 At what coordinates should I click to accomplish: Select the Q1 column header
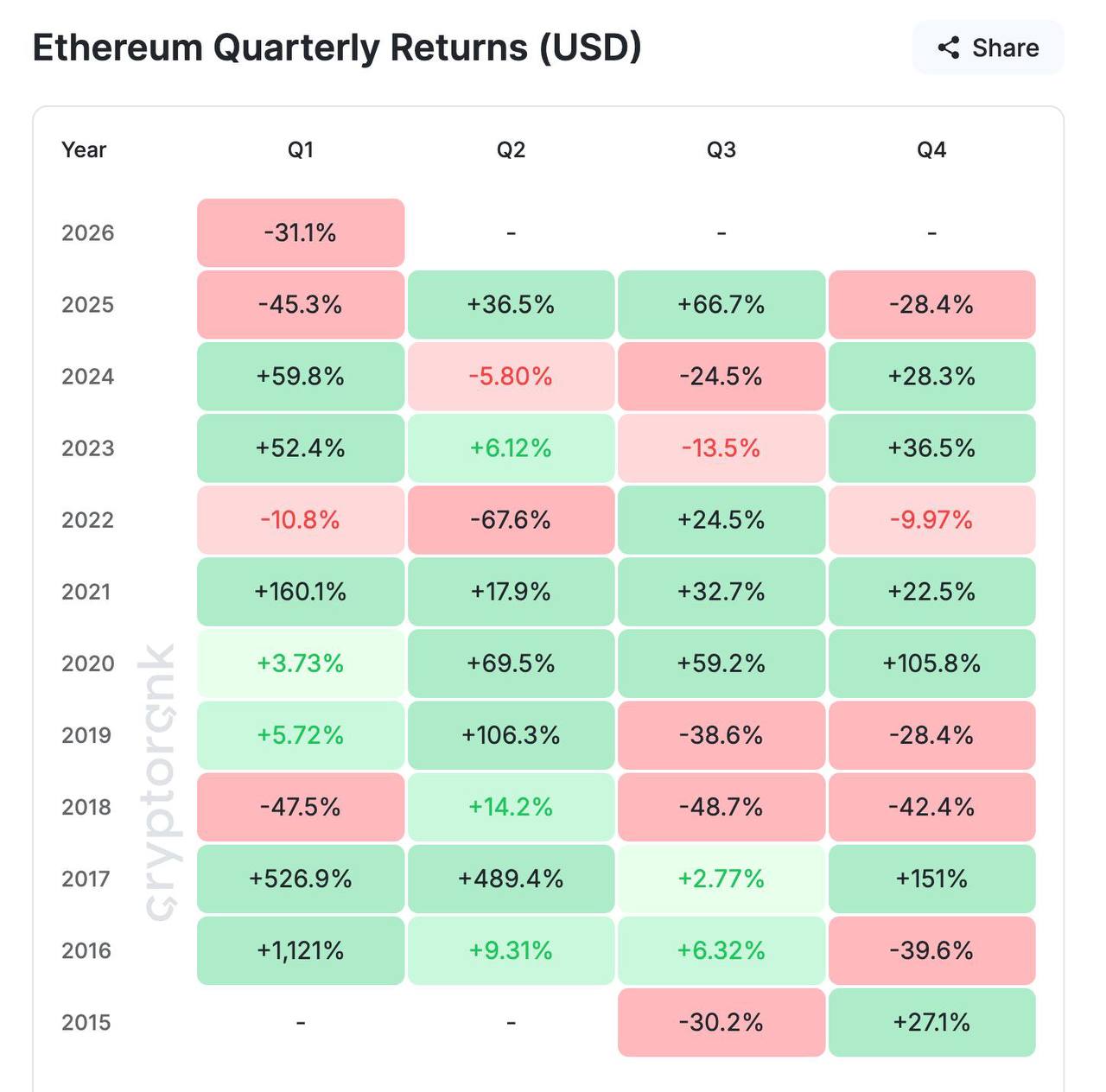(x=300, y=149)
